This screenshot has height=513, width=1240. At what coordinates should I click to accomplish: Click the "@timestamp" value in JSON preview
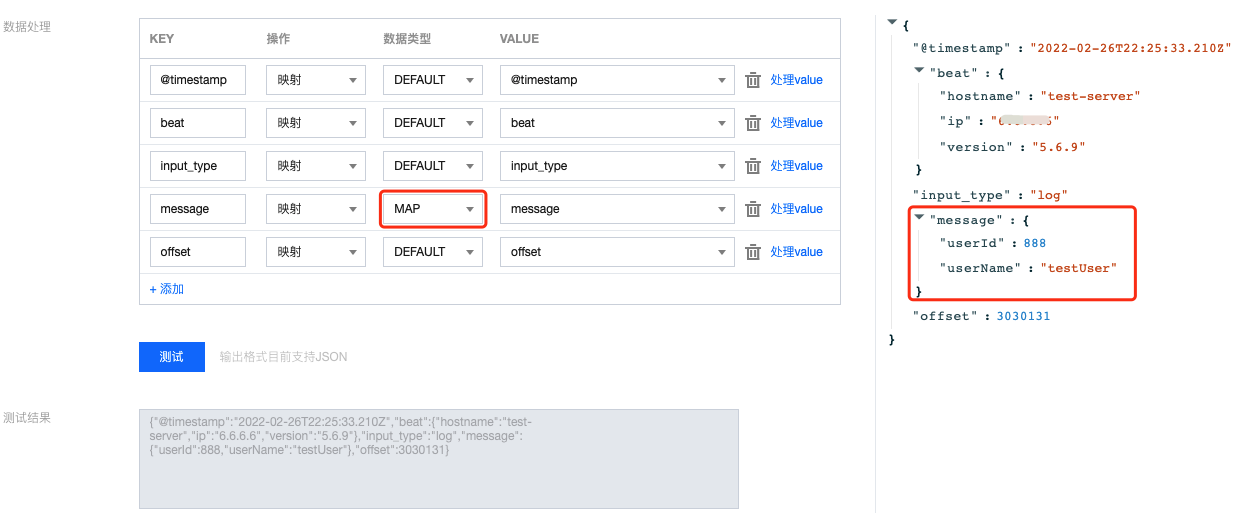click(x=1130, y=47)
